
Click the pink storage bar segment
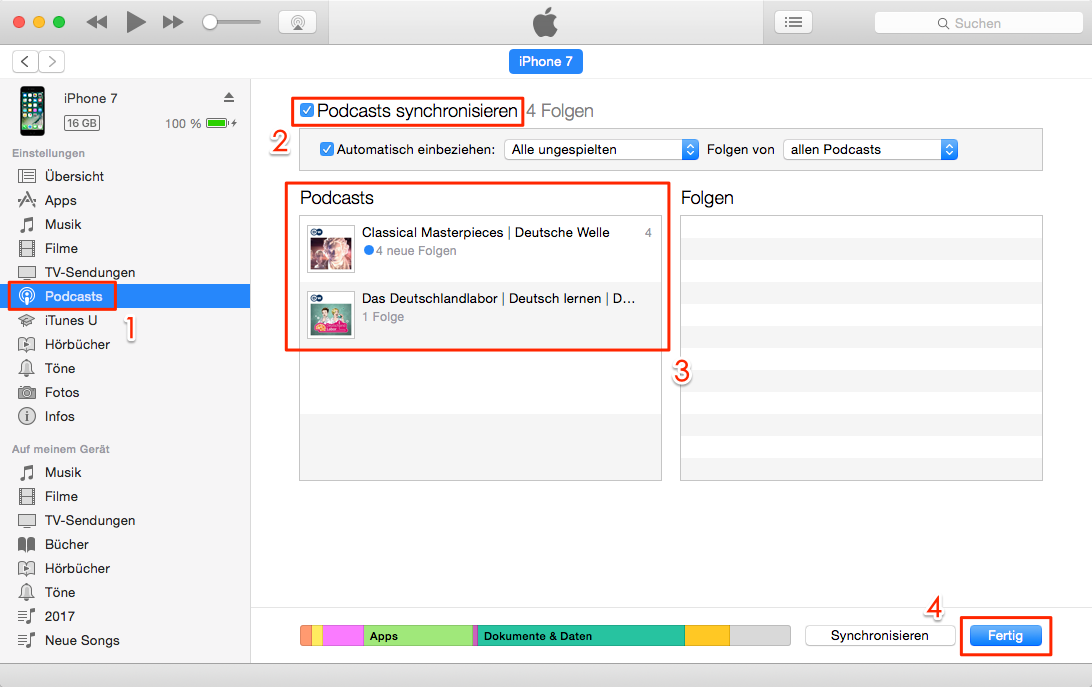(x=343, y=635)
